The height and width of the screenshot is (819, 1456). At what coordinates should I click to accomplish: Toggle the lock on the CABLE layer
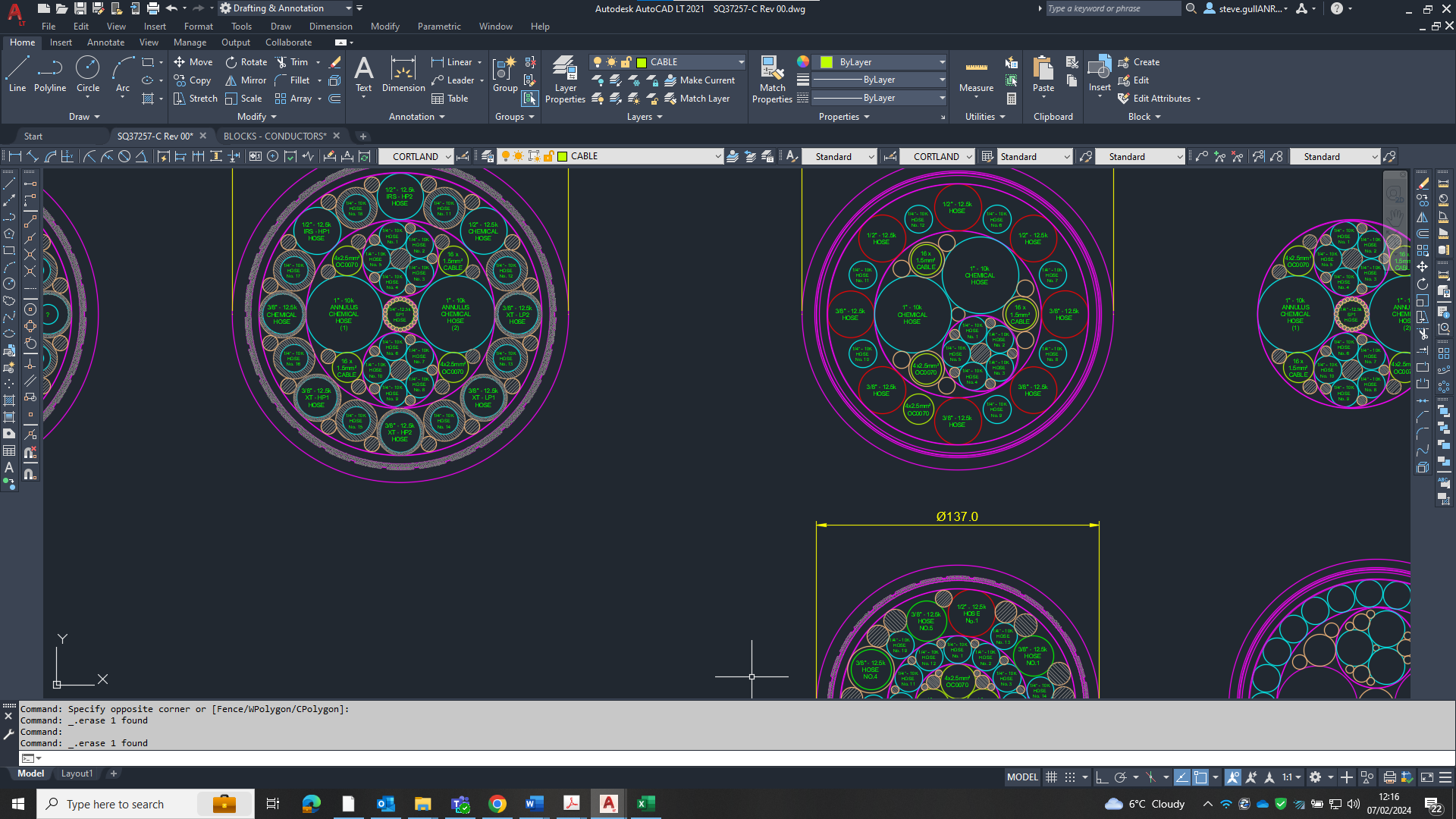626,61
